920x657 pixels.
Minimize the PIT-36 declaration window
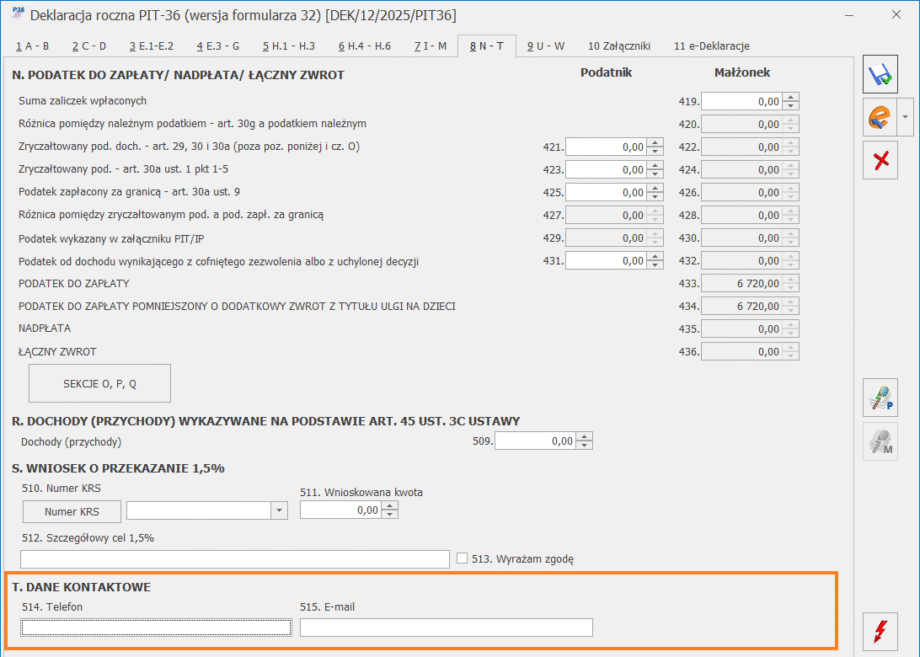pyautogui.click(x=849, y=15)
